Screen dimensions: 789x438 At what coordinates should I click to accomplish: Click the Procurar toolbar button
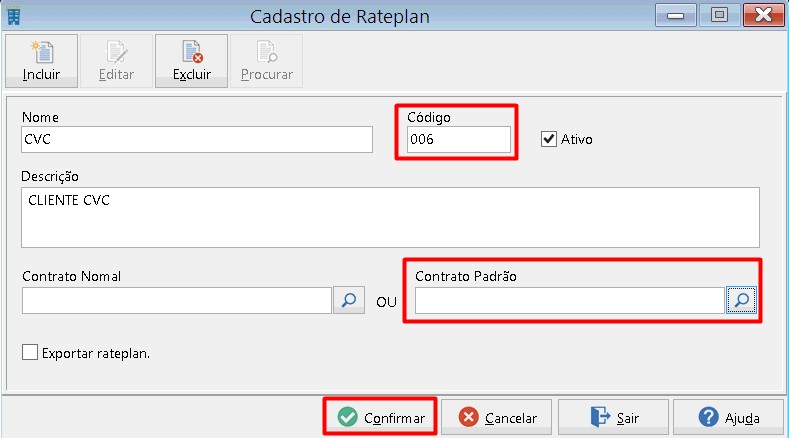coord(266,61)
